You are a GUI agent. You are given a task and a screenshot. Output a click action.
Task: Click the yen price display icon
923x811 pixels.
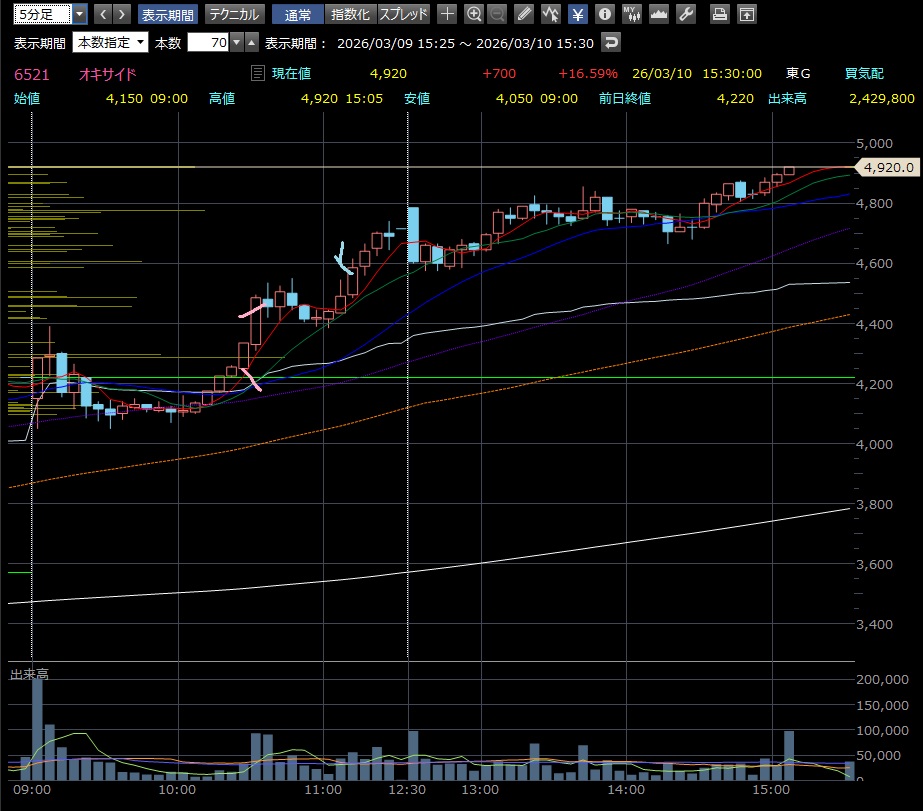tap(578, 14)
